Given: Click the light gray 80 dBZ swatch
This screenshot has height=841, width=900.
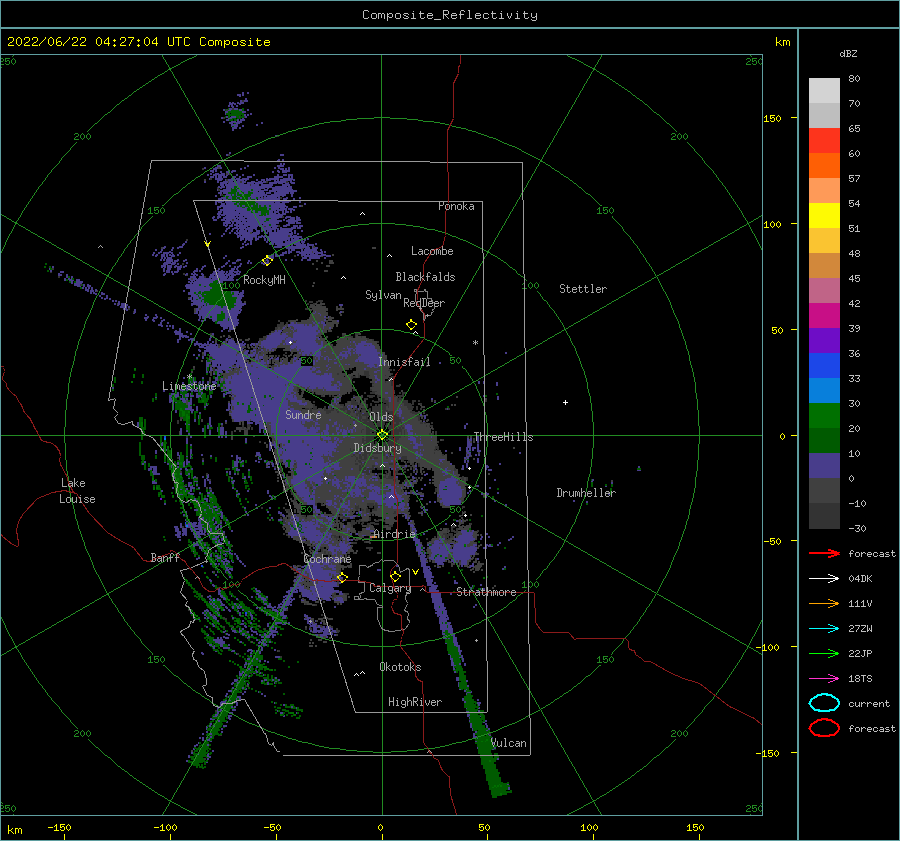Looking at the screenshot, I should click(824, 90).
